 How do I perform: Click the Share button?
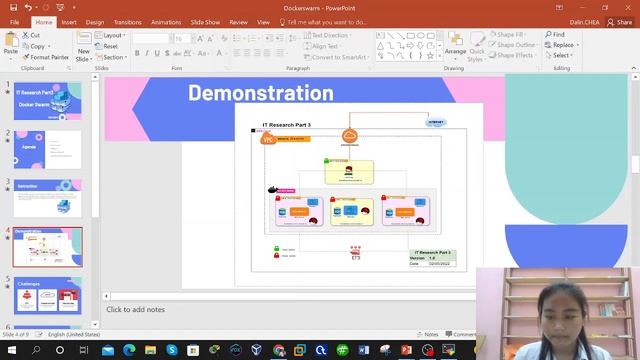click(x=620, y=22)
